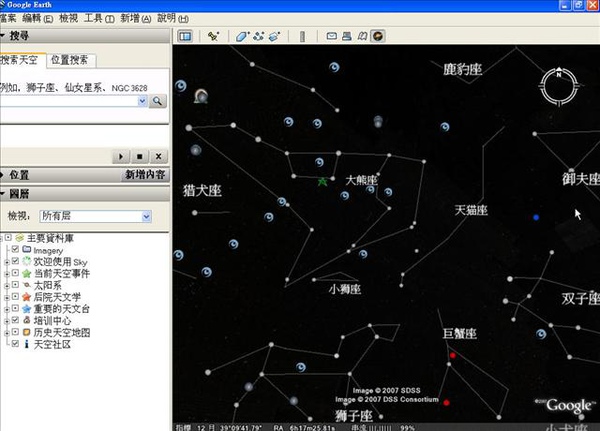Expand the 重要的天文台 tree node

click(x=7, y=309)
